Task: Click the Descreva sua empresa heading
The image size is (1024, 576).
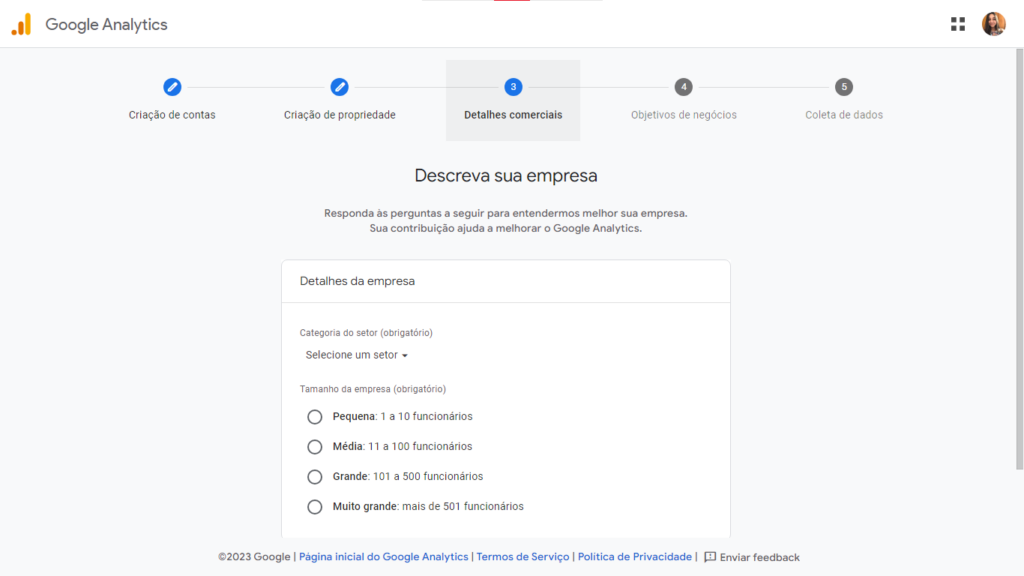Action: click(506, 176)
